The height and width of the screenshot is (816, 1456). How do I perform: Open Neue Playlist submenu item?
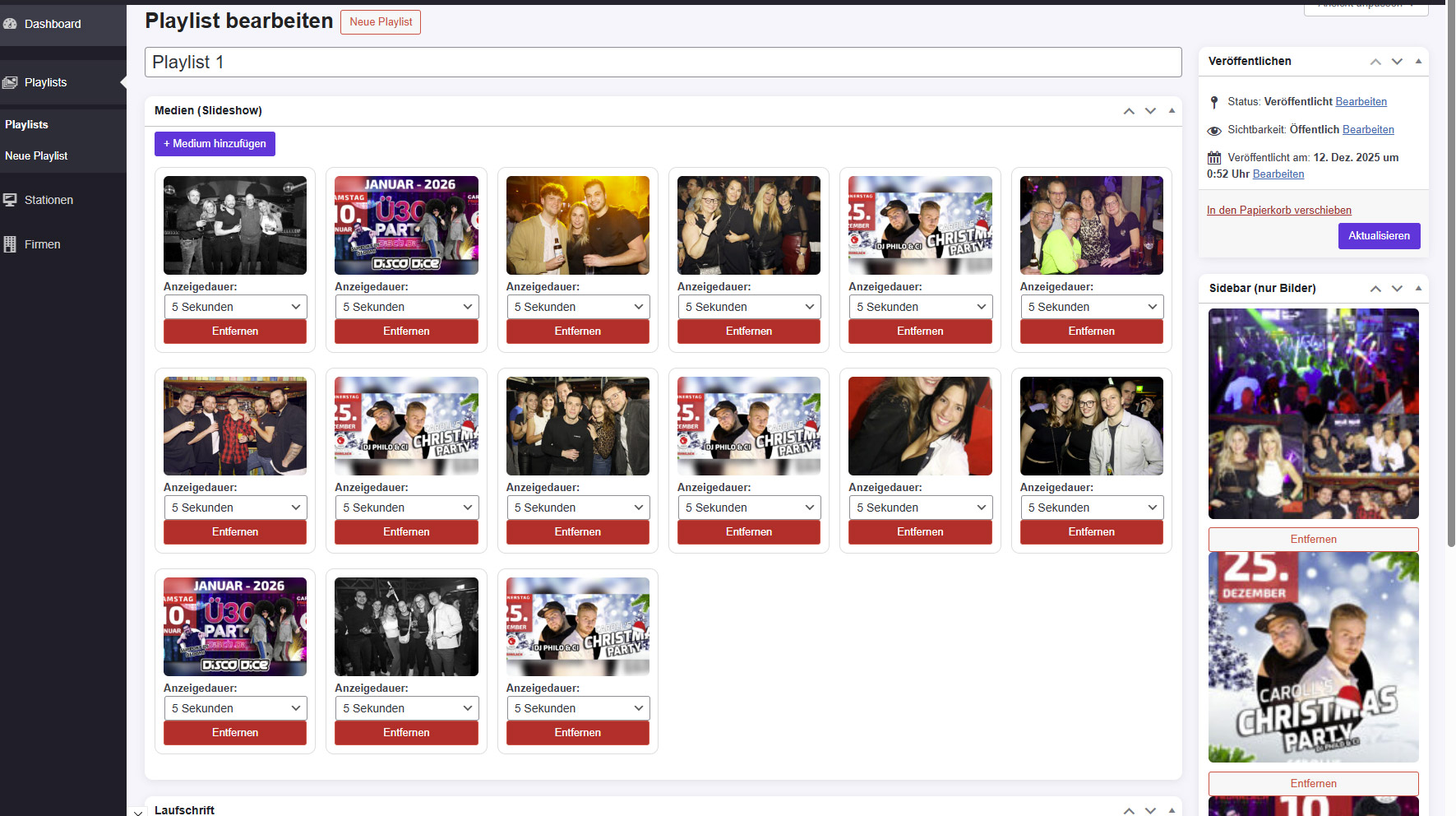[x=36, y=155]
